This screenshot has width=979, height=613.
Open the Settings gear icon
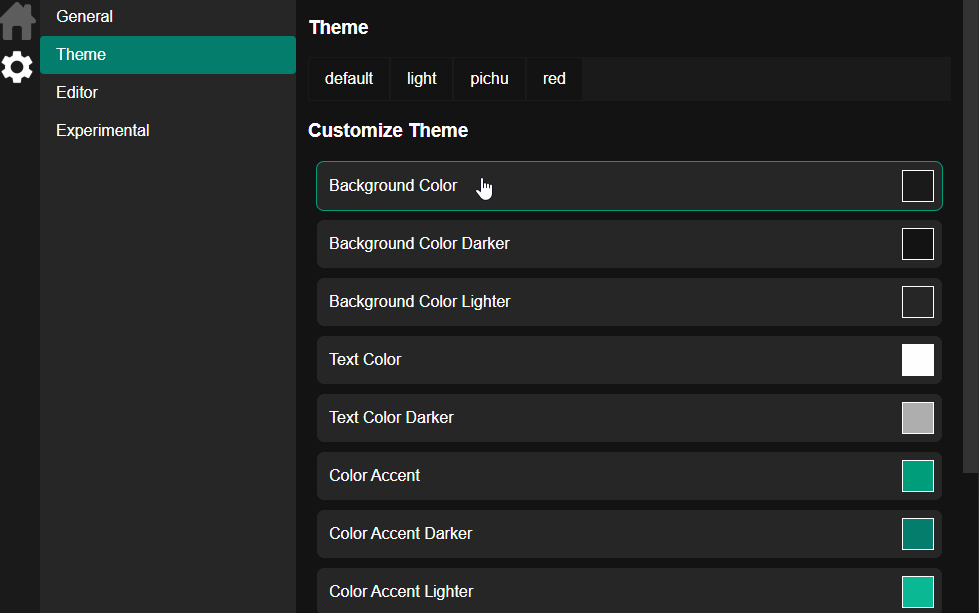17,67
